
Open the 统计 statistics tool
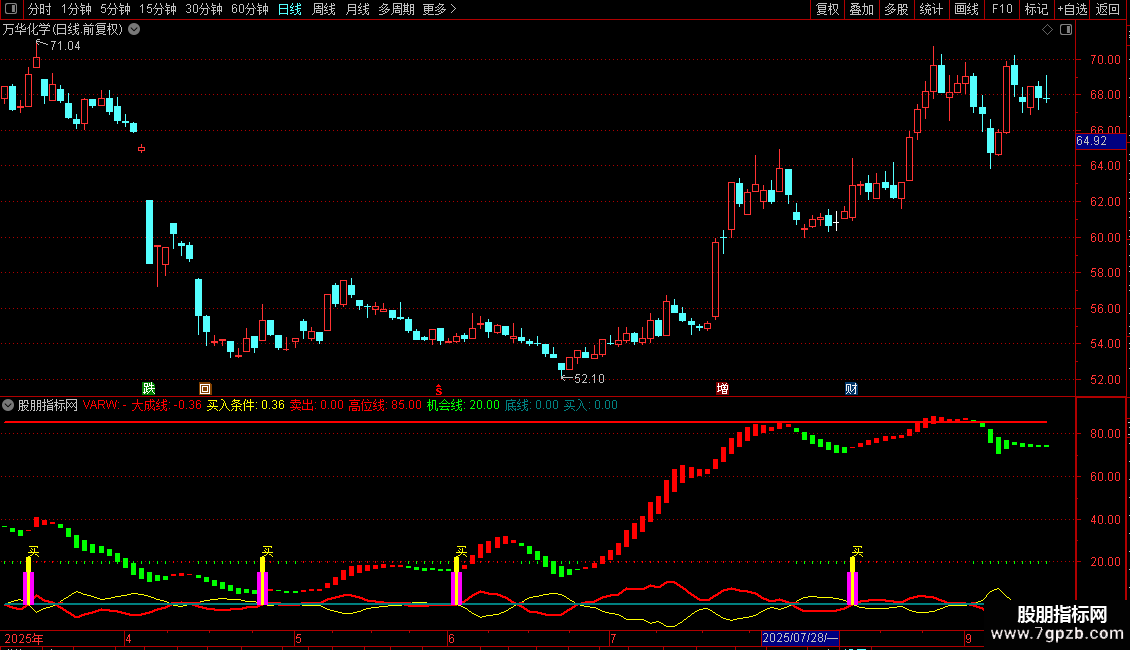[x=931, y=9]
